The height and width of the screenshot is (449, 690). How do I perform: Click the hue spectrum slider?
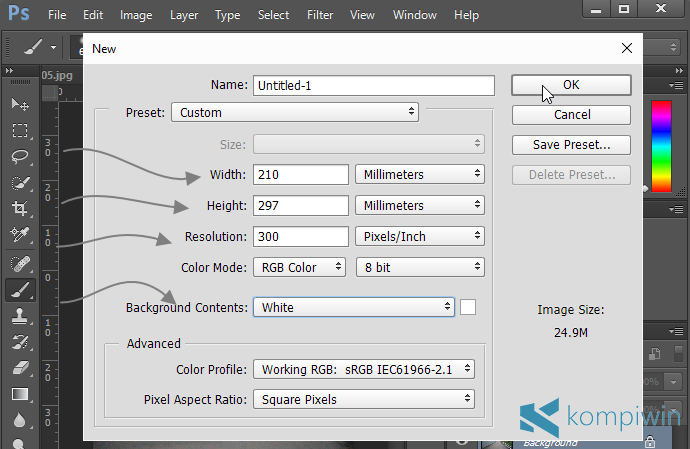(661, 146)
